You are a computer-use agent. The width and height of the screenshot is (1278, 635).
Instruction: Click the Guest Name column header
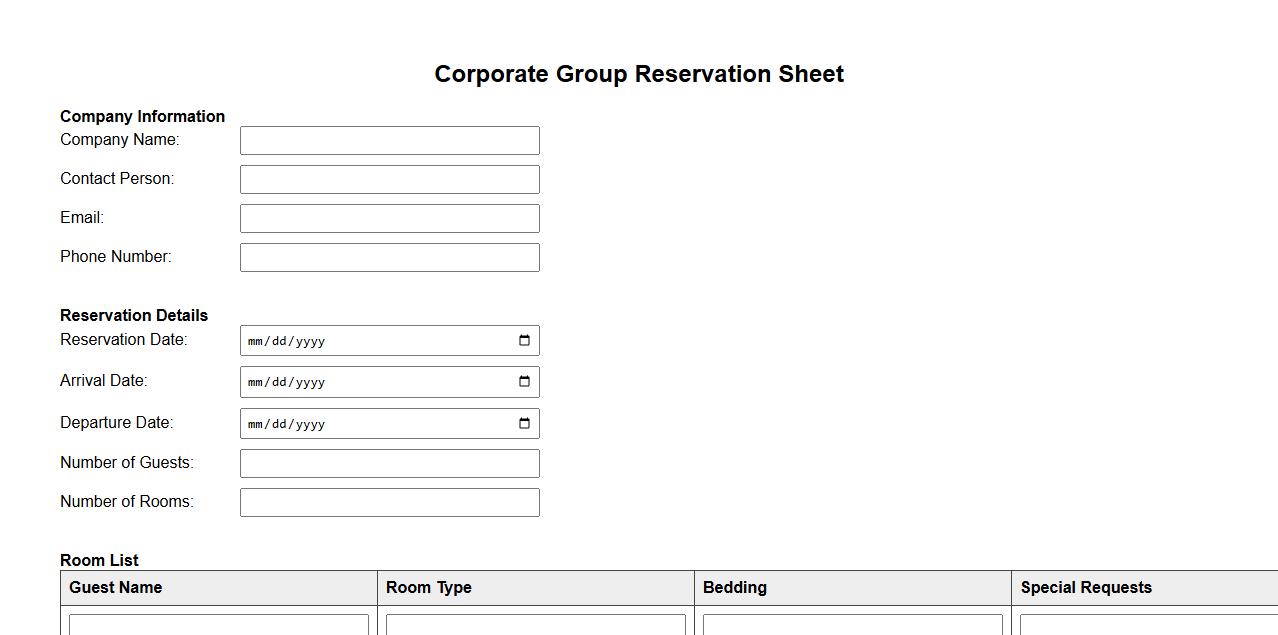point(116,588)
